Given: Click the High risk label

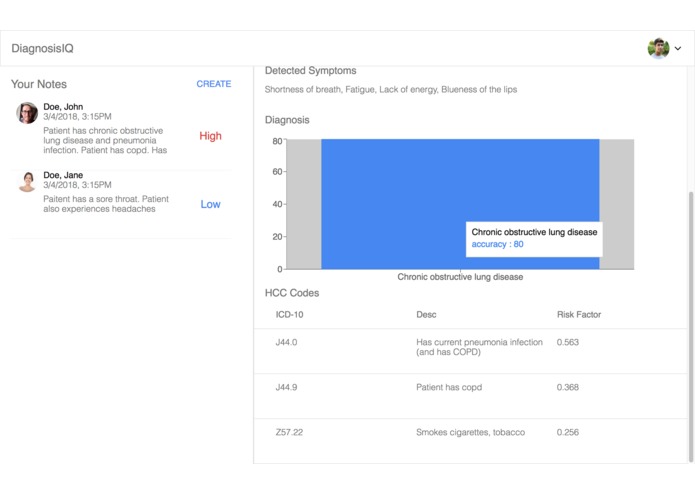Looking at the screenshot, I should pyautogui.click(x=210, y=136).
